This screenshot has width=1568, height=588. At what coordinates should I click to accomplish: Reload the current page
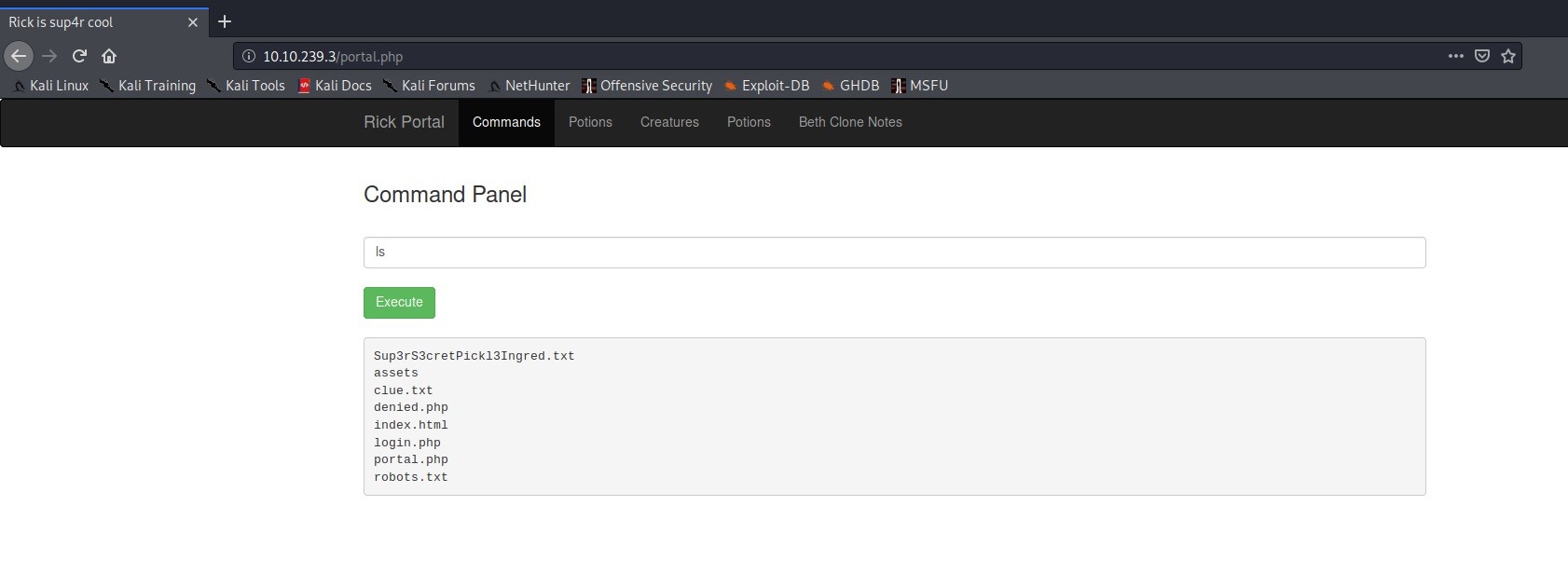79,56
